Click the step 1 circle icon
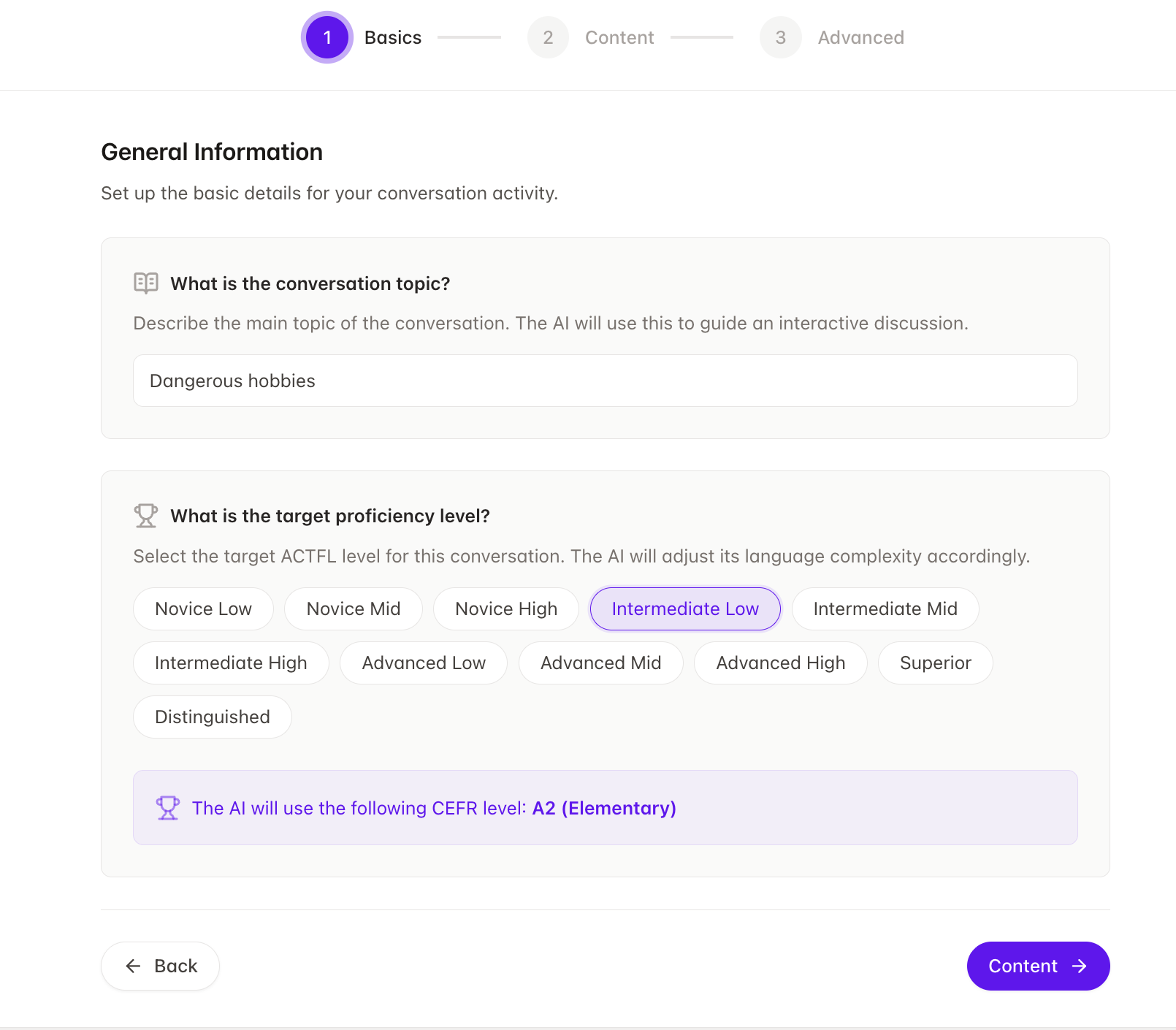Screen dimensions: 1176x1030 click(327, 37)
